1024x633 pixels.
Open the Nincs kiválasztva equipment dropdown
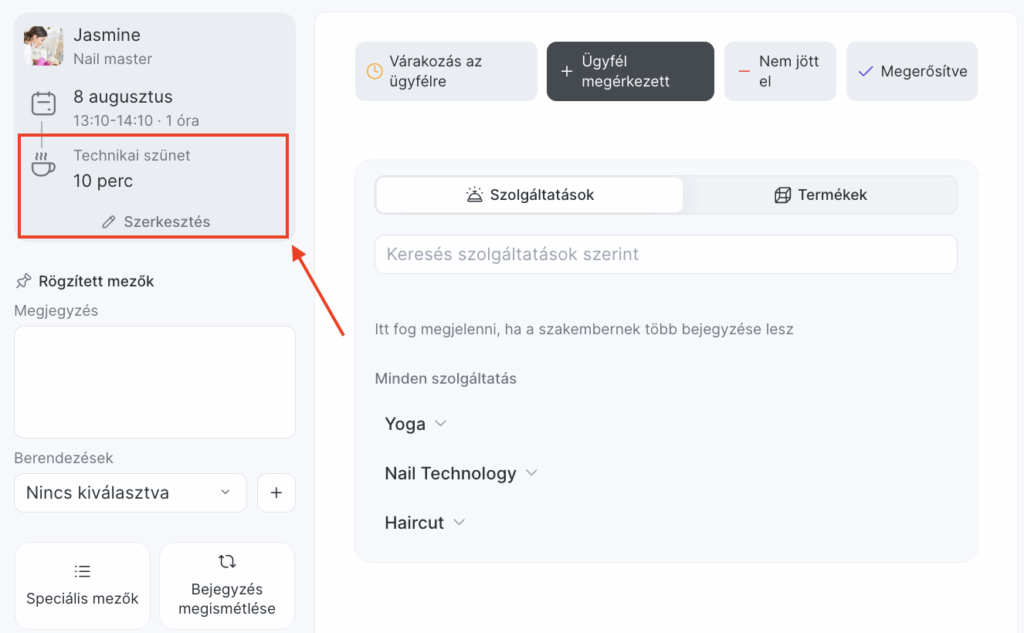click(130, 493)
